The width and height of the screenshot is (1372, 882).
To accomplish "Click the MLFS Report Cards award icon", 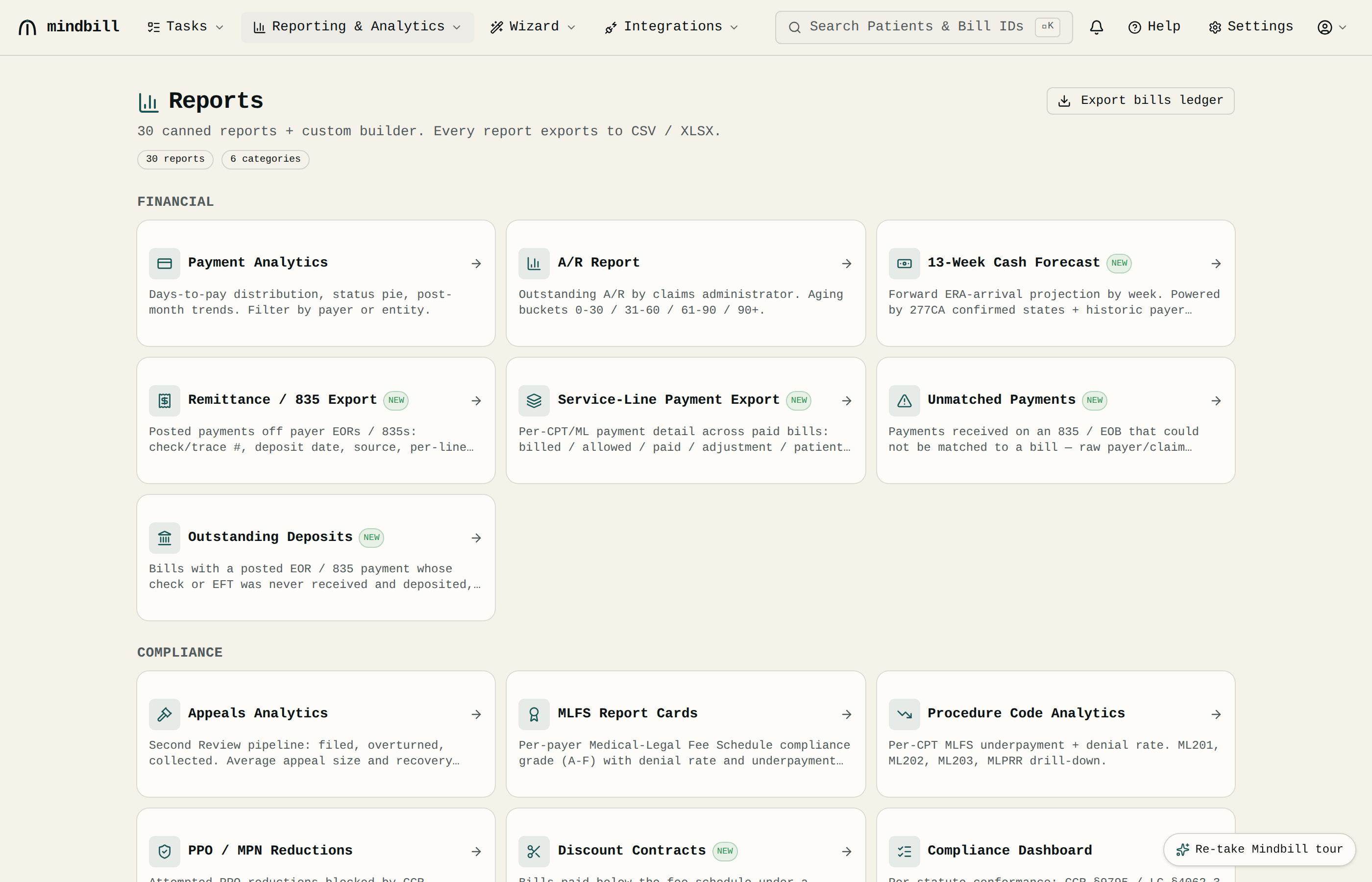I will tap(534, 714).
